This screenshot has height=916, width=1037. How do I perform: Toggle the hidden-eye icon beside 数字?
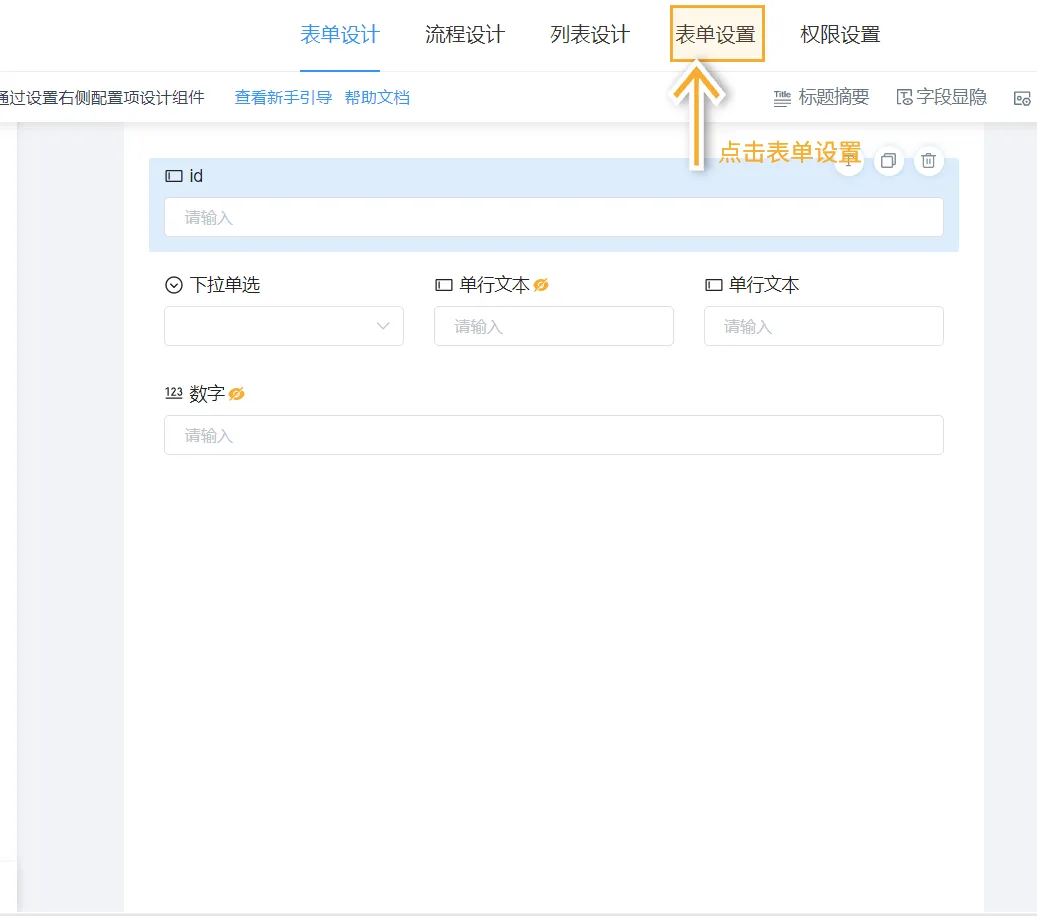pyautogui.click(x=237, y=394)
